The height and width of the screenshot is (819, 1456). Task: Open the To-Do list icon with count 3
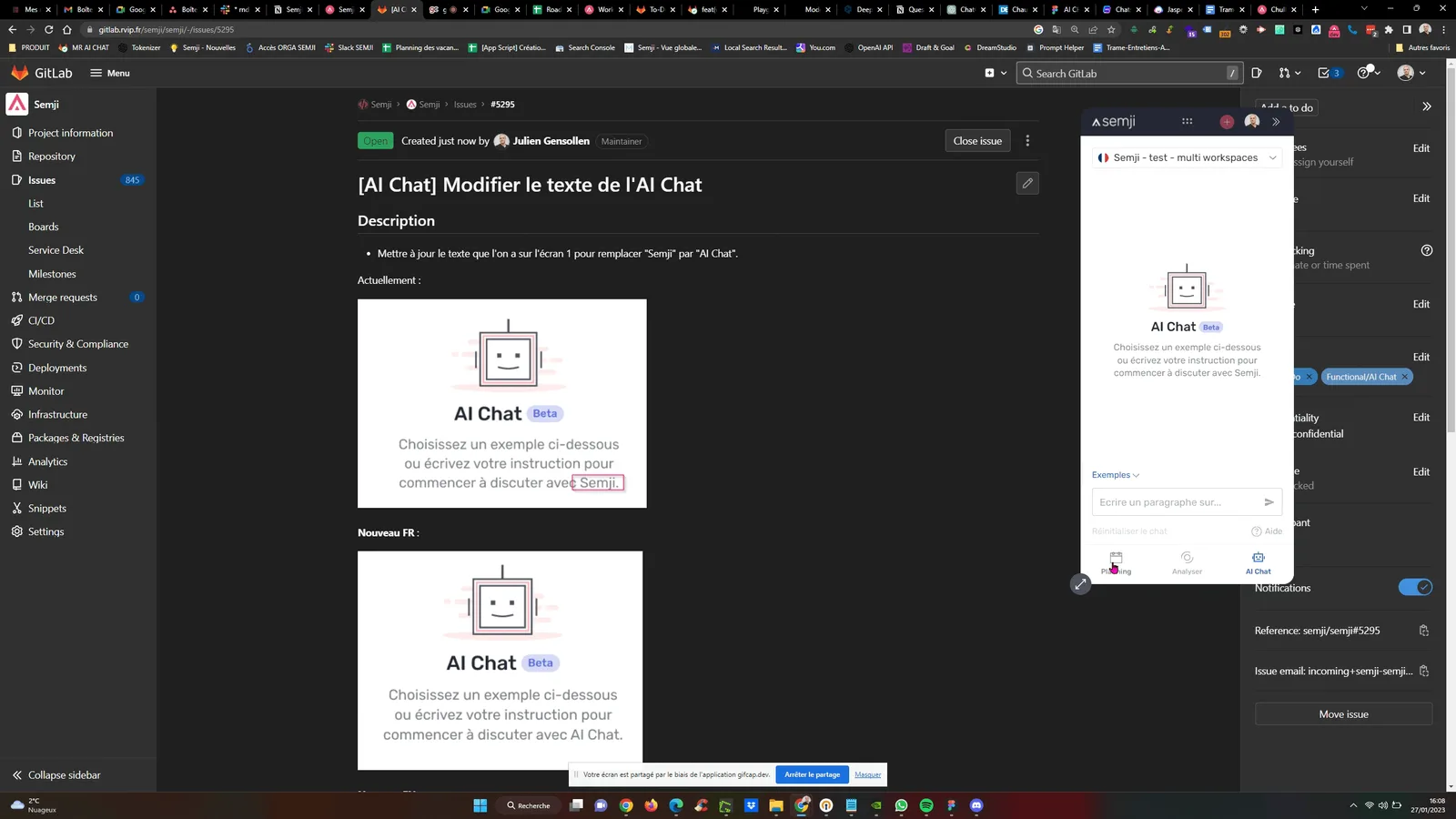click(1330, 73)
